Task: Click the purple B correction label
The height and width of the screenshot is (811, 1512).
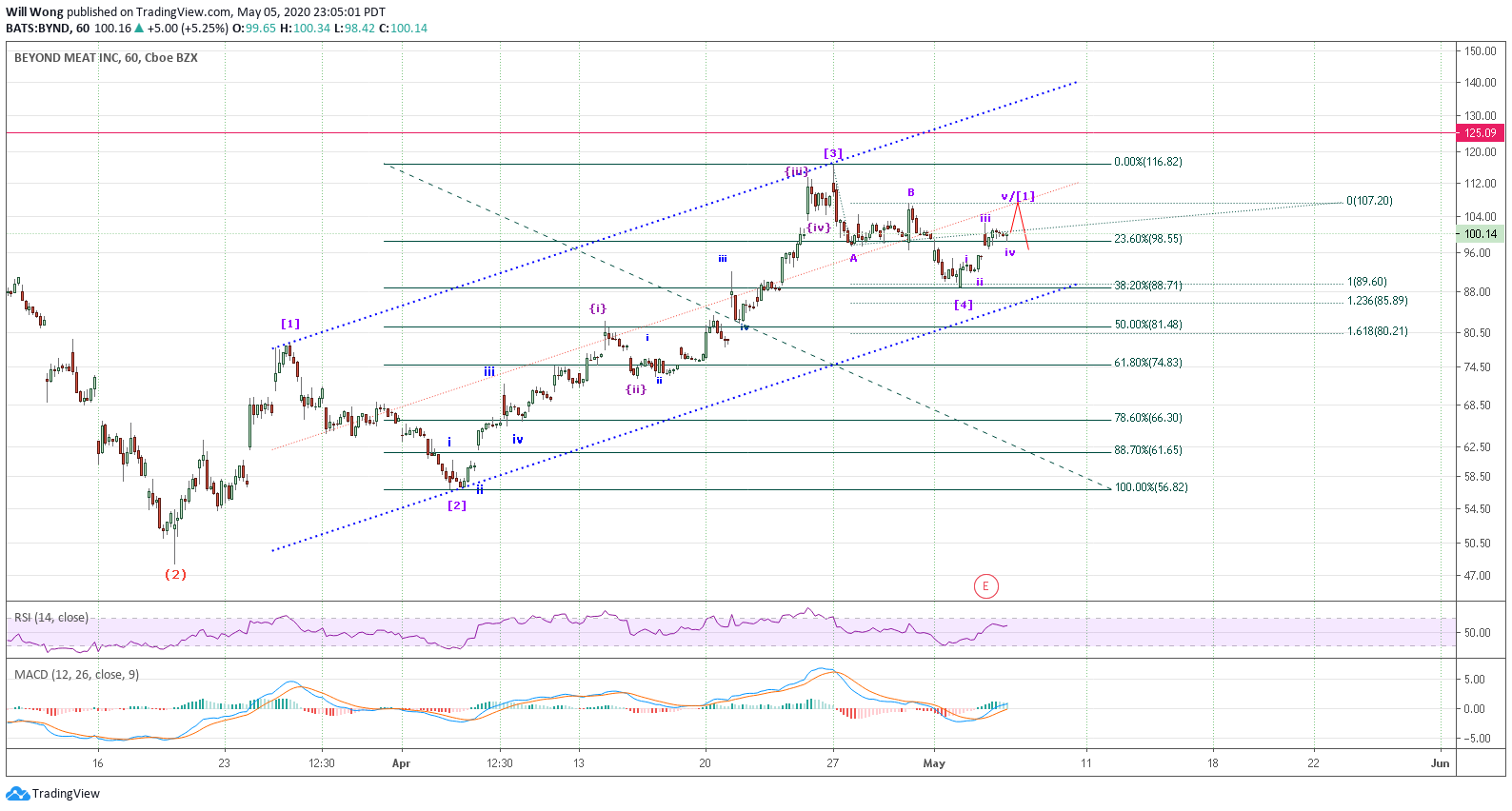Action: pyautogui.click(x=911, y=192)
